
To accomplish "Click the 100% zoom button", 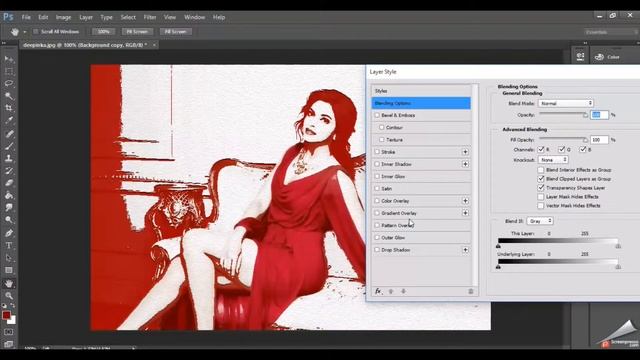I will click(104, 31).
